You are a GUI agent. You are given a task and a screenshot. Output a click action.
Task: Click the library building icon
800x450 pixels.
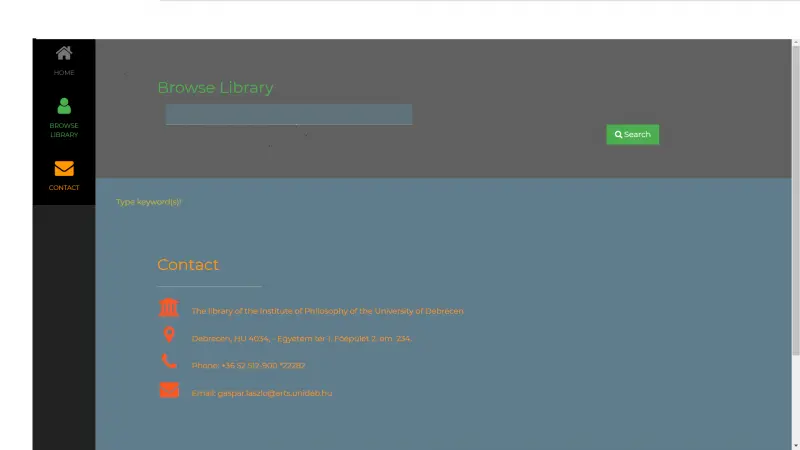[x=169, y=308]
